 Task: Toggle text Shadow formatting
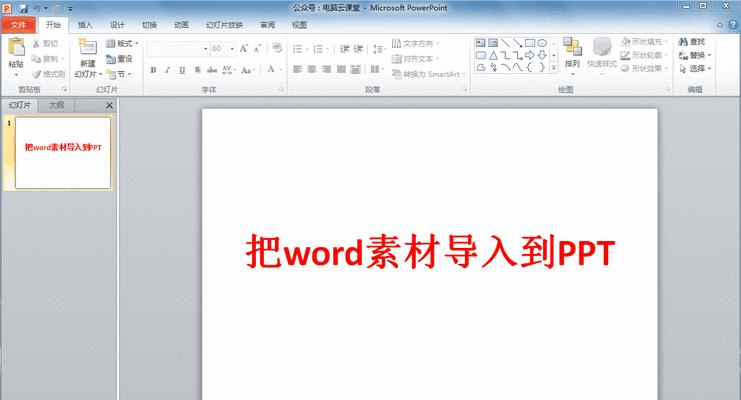tap(197, 70)
